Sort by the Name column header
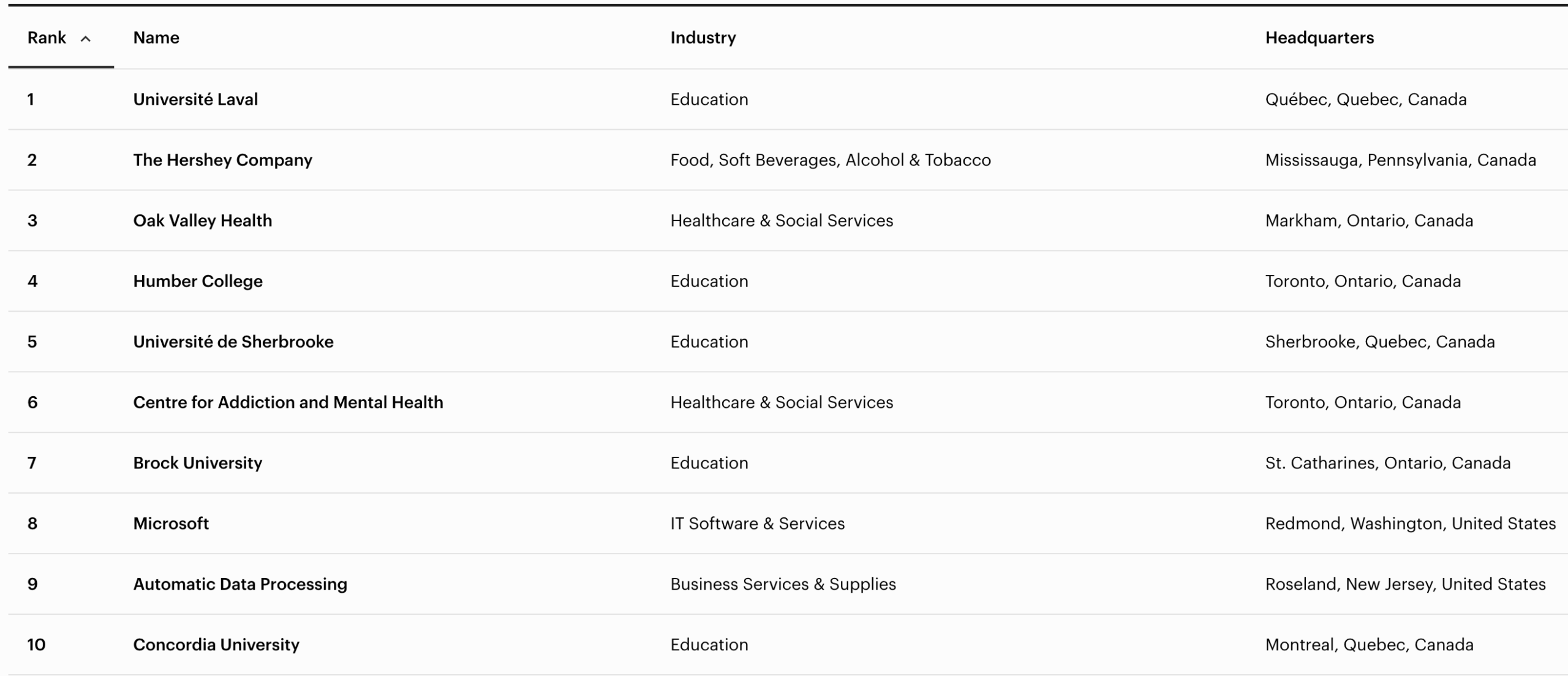The image size is (1568, 676). pyautogui.click(x=156, y=38)
